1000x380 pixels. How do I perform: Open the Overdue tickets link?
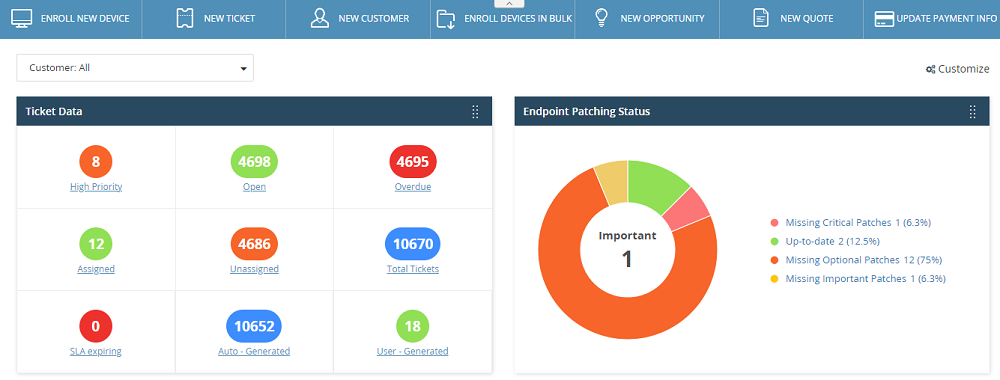pyautogui.click(x=413, y=187)
